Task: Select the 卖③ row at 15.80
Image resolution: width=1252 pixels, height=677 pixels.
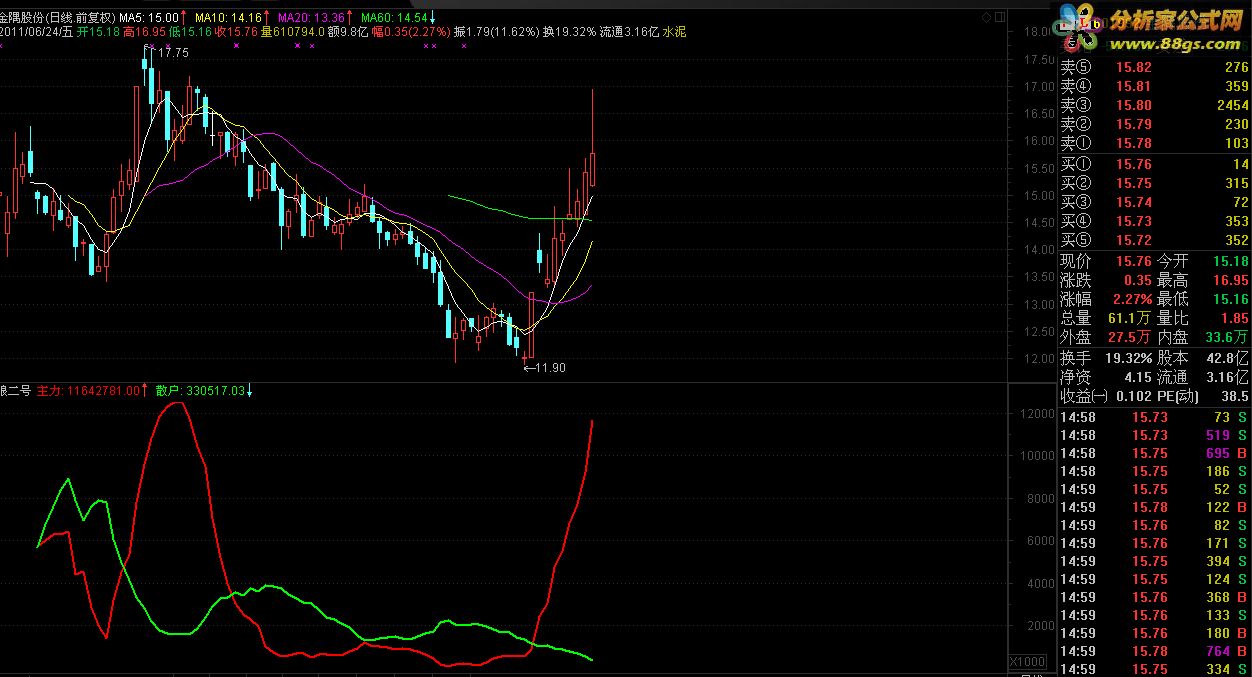Action: [1155, 105]
